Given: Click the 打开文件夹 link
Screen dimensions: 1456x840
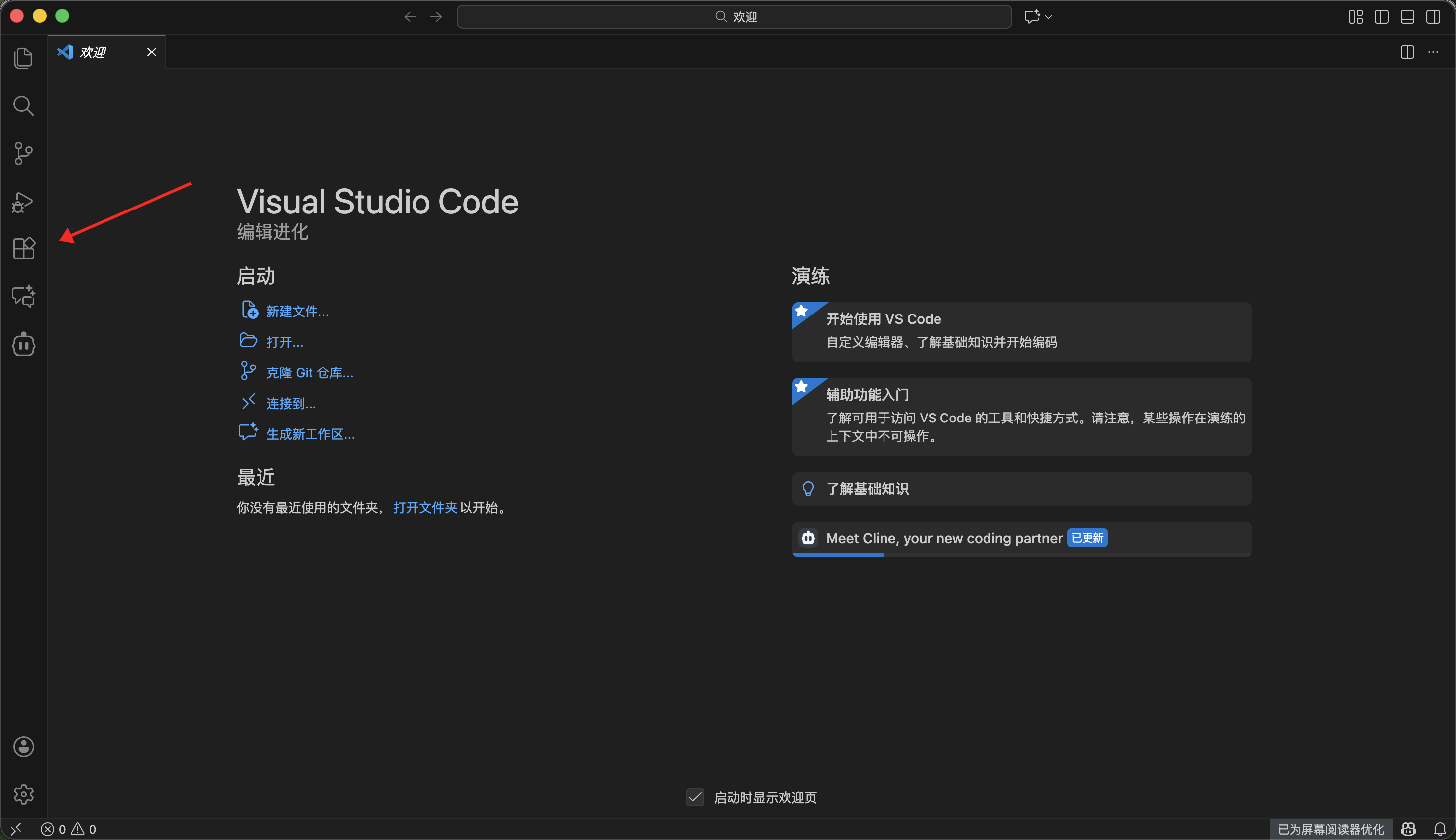Looking at the screenshot, I should (424, 507).
